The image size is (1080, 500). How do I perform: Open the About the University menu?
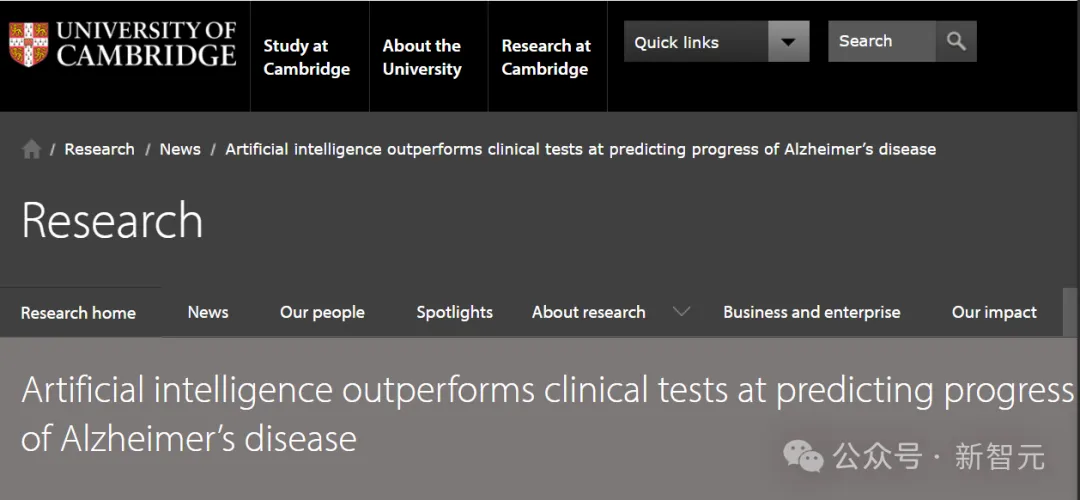[422, 57]
